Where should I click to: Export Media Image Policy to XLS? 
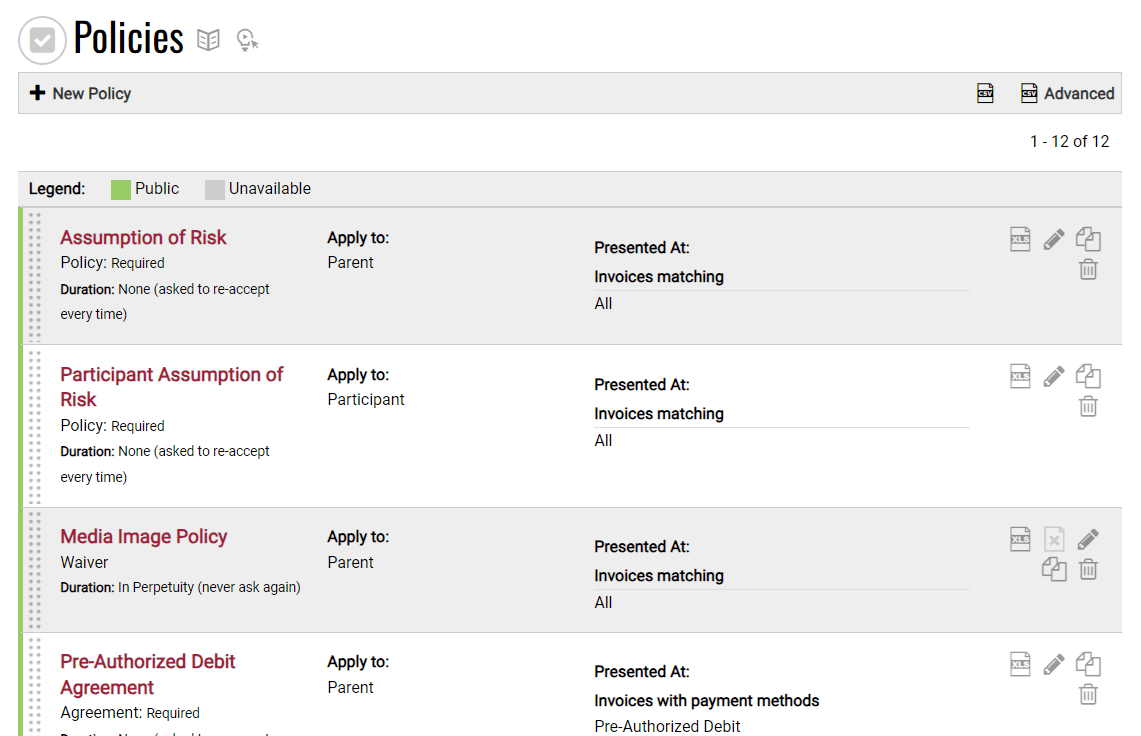(1020, 539)
